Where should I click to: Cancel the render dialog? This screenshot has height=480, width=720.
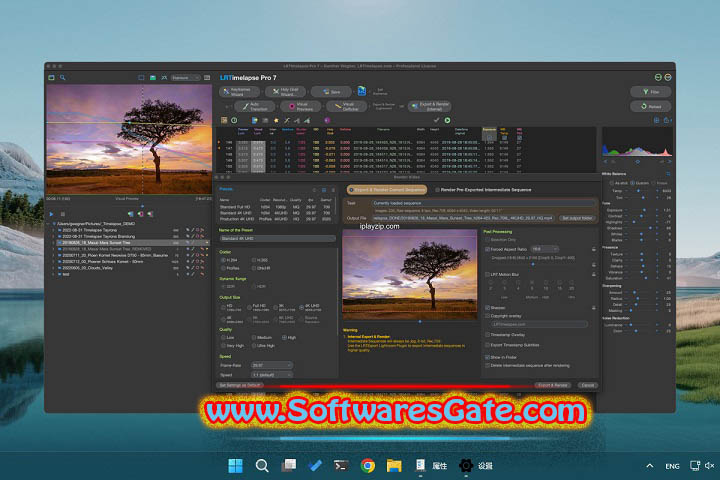588,385
